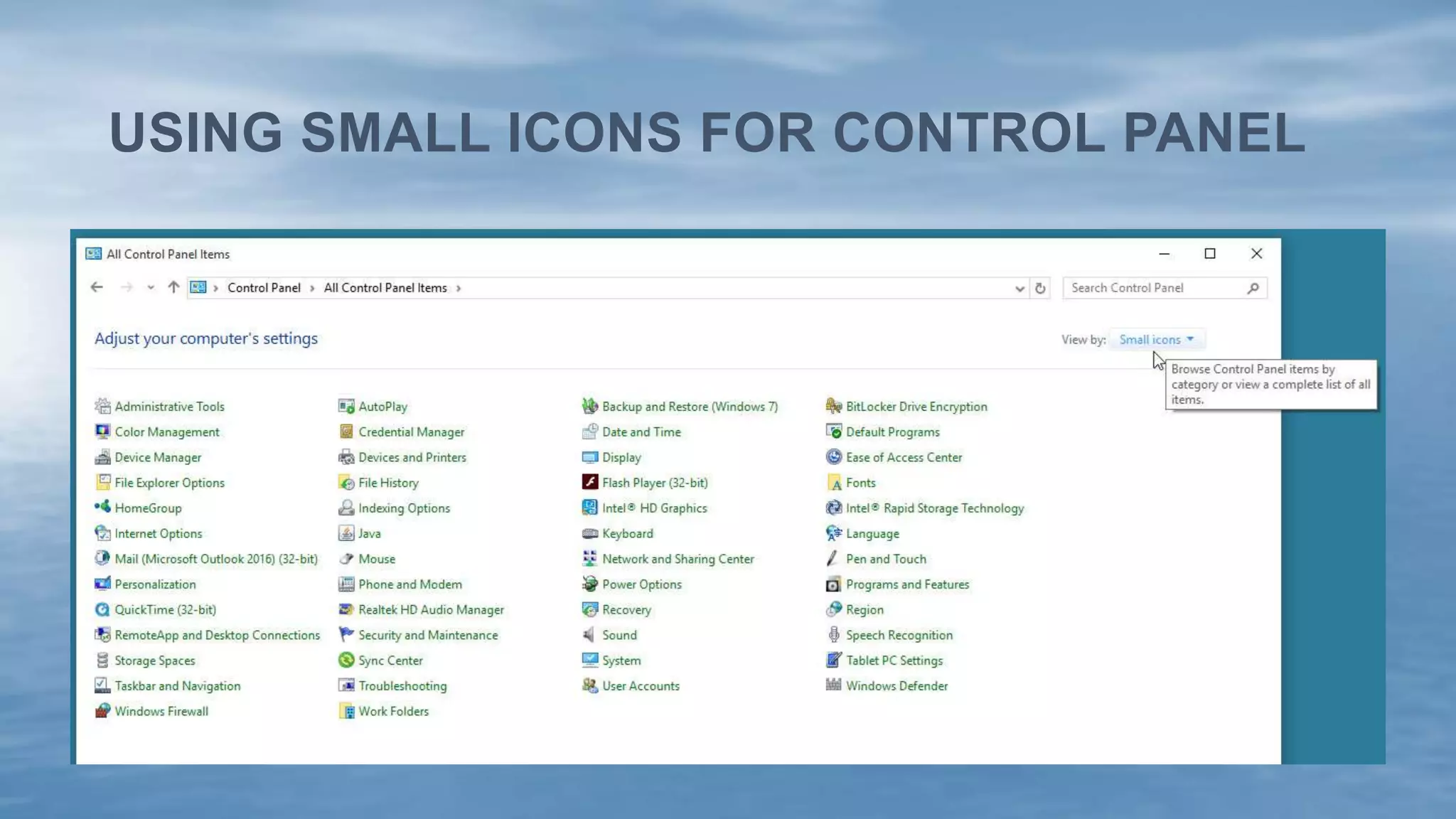Open Default Programs

tap(883, 432)
